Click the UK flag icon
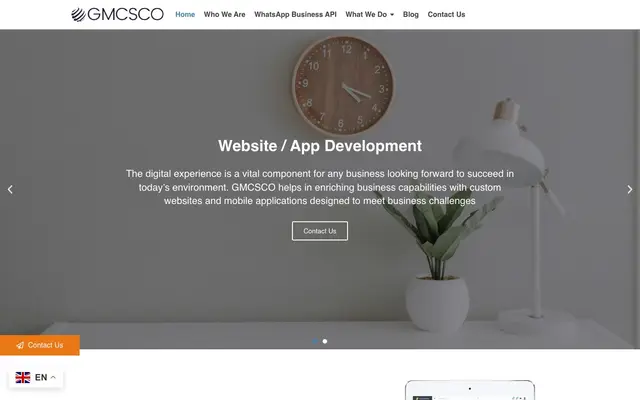Viewport: 640px width, 400px height. pyautogui.click(x=23, y=377)
